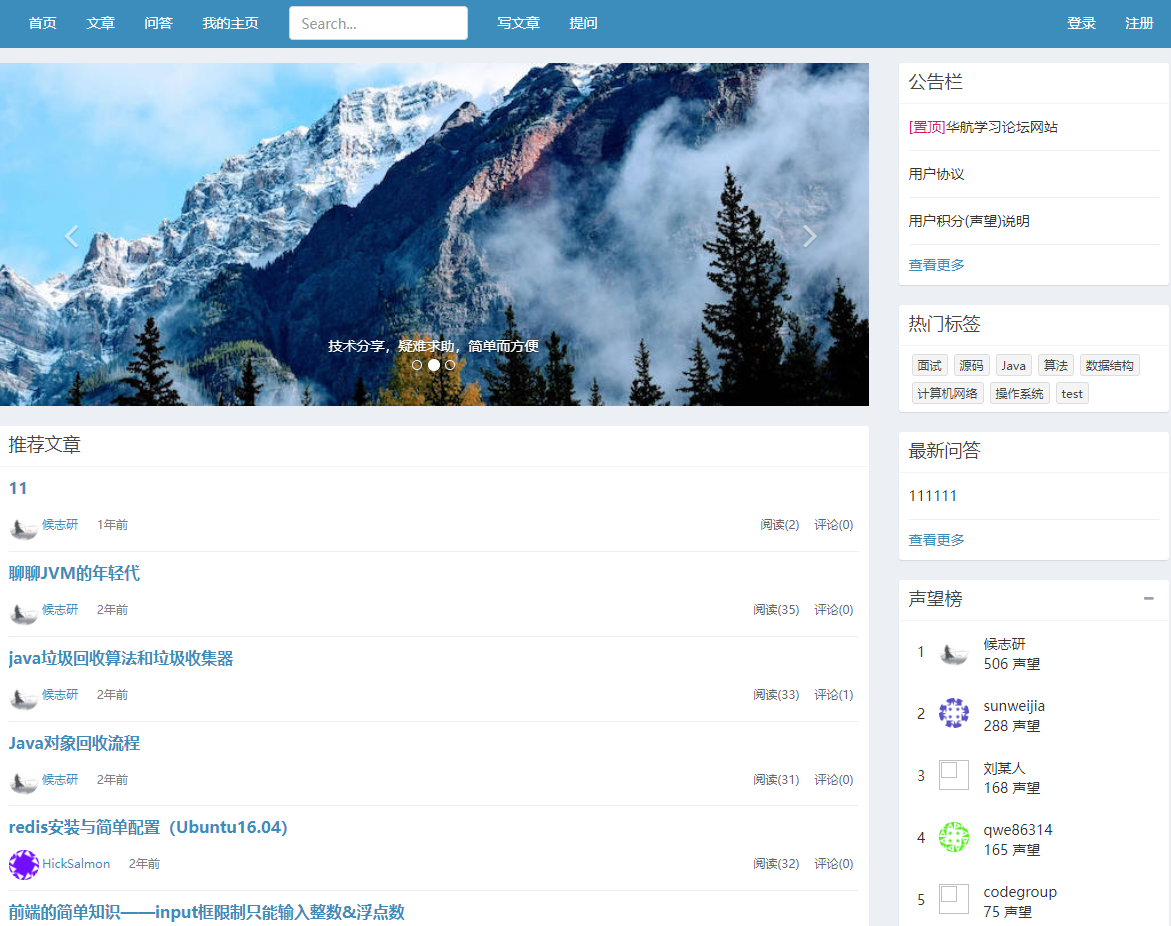Open article redis安装与简单配置
Viewport: 1171px width, 926px height.
(148, 827)
